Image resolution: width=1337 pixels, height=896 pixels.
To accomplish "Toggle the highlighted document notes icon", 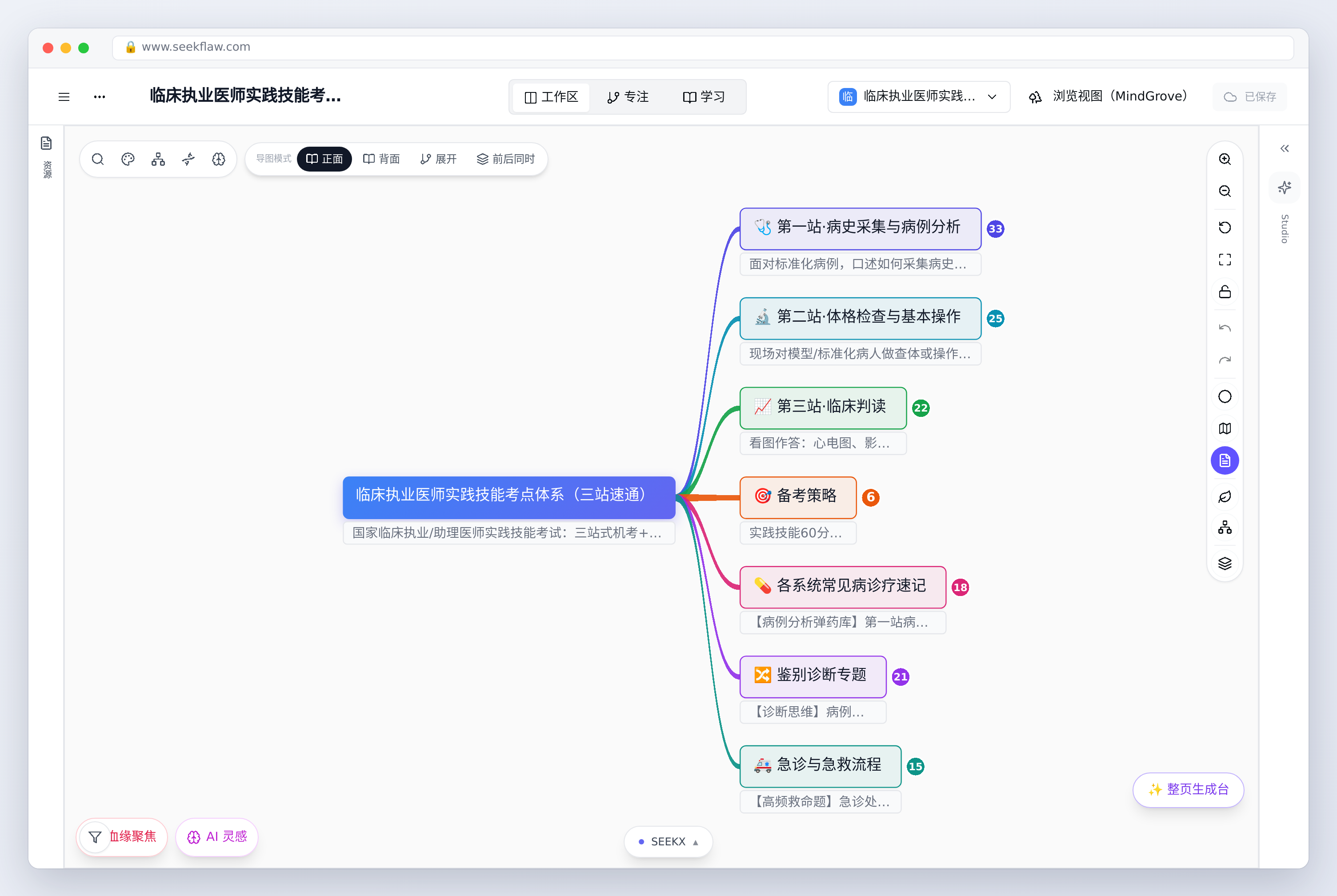I will 1225,460.
